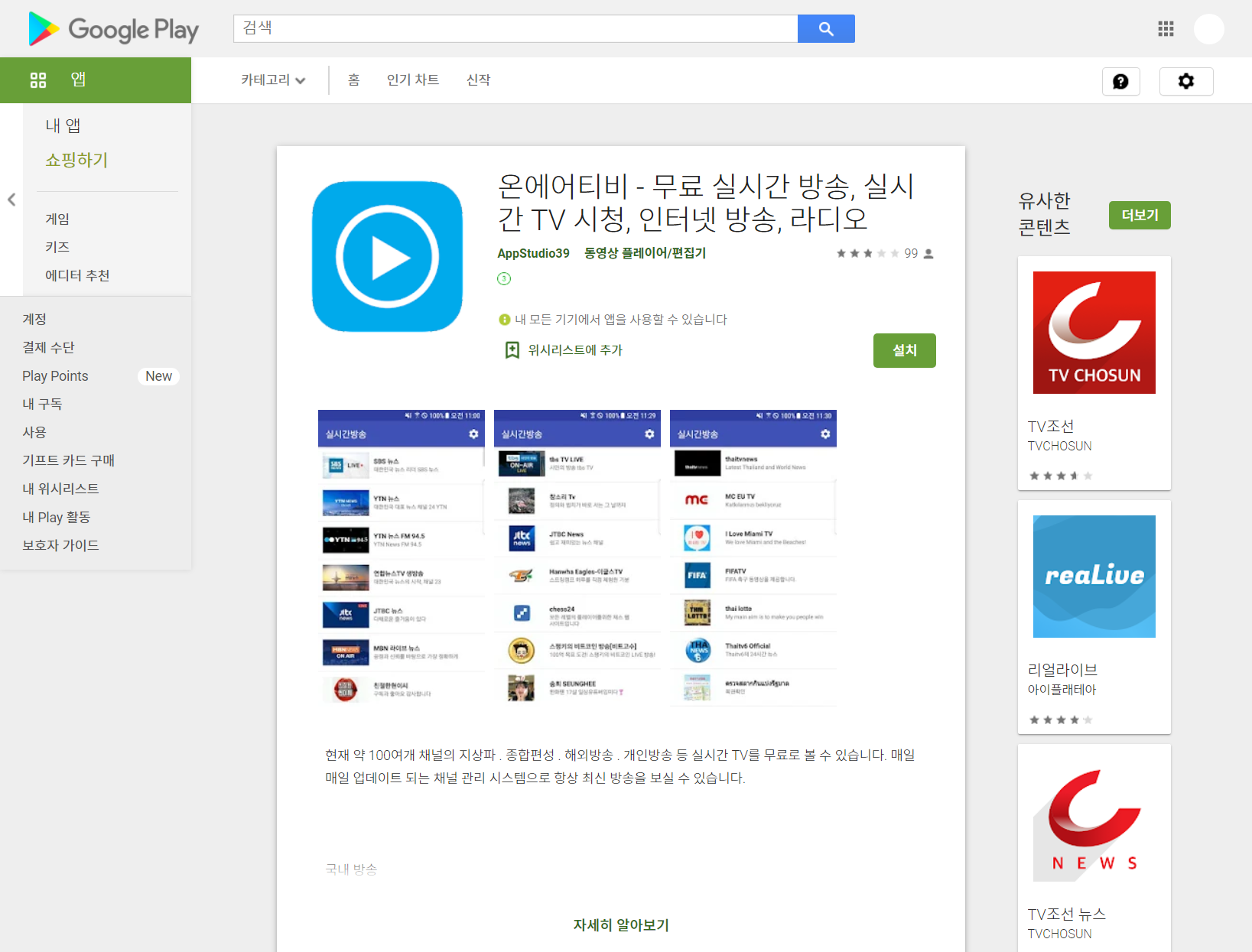Open 내 Play 활동 link
This screenshot has width=1252, height=952.
56,517
